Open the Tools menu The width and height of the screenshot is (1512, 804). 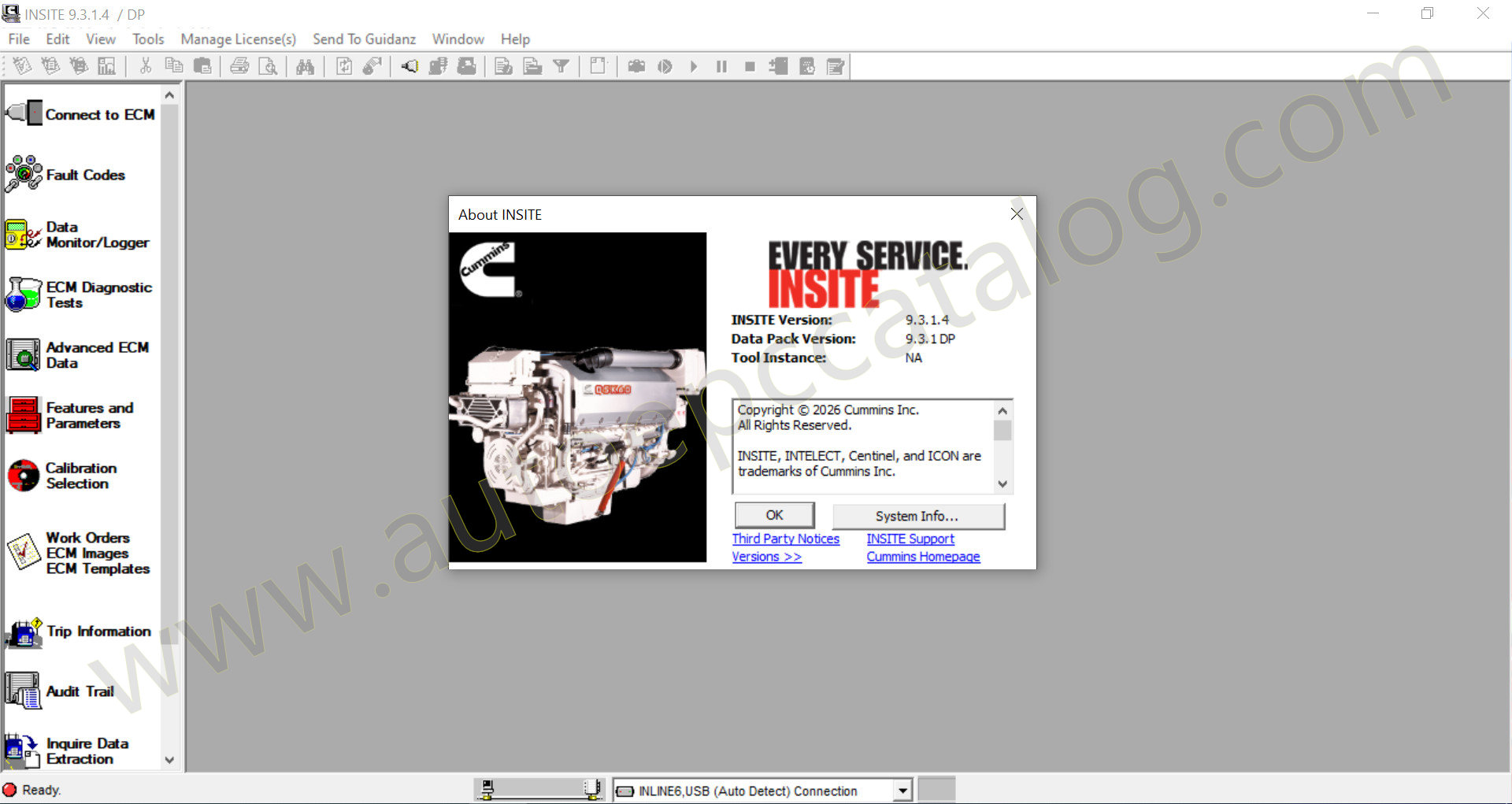(148, 39)
